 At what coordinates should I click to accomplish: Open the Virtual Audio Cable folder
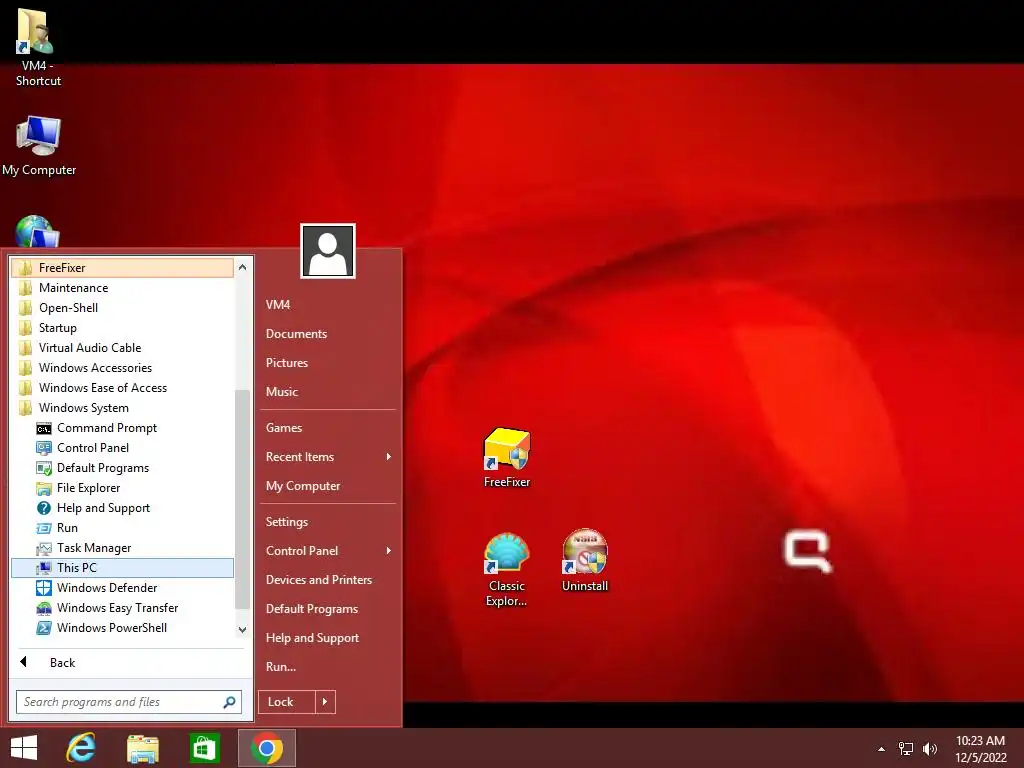coord(122,348)
